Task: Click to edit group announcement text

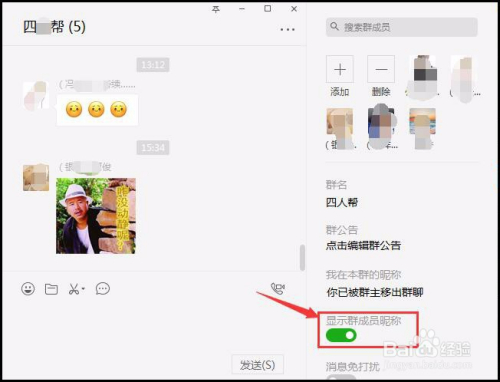Action: [x=363, y=246]
